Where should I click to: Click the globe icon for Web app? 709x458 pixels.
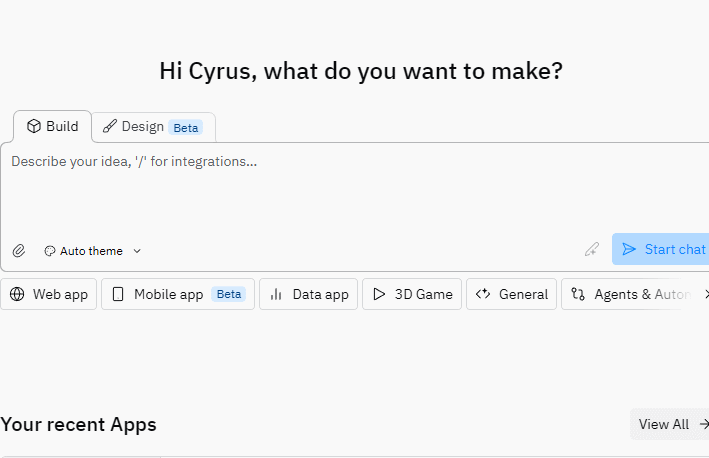[x=18, y=294]
